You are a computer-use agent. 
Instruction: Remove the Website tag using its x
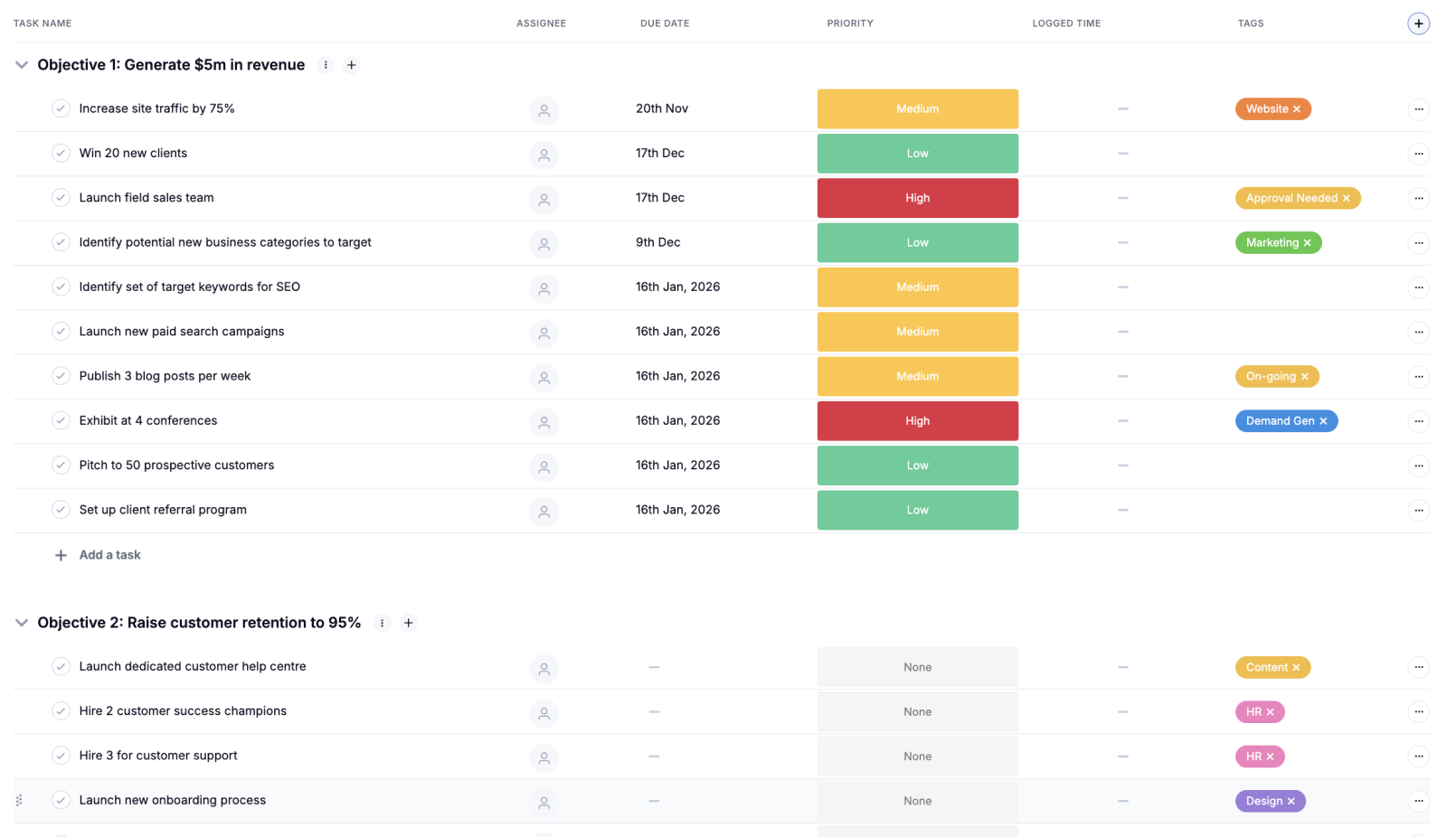point(1297,109)
